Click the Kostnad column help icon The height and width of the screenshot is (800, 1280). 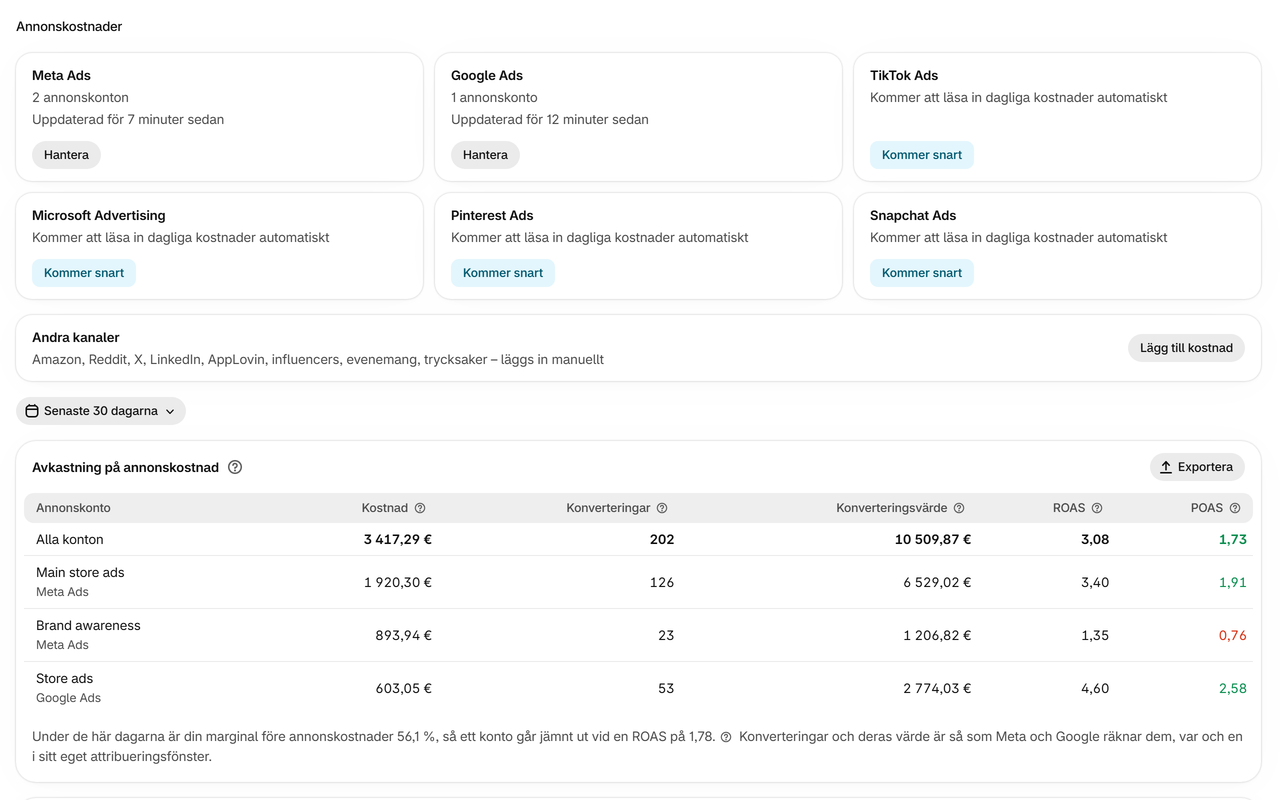[x=420, y=508]
